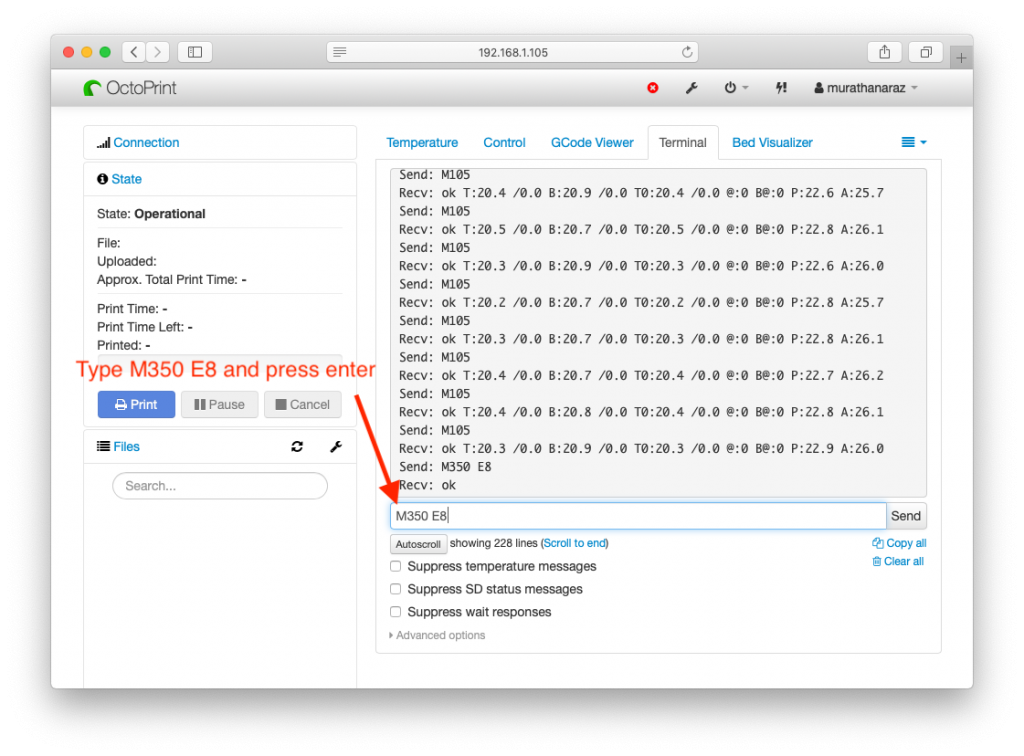1024x756 pixels.
Task: Open the tab list dropdown menu
Action: (914, 142)
